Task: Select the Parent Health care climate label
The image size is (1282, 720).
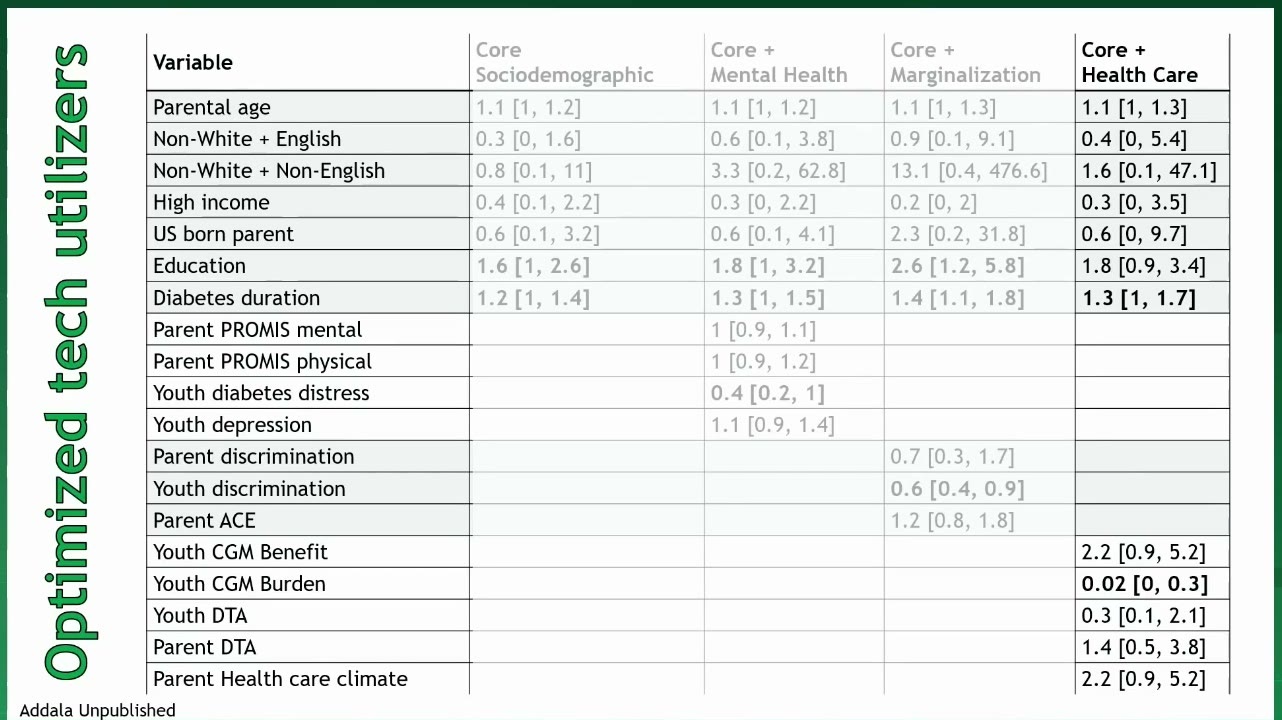Action: click(x=280, y=679)
